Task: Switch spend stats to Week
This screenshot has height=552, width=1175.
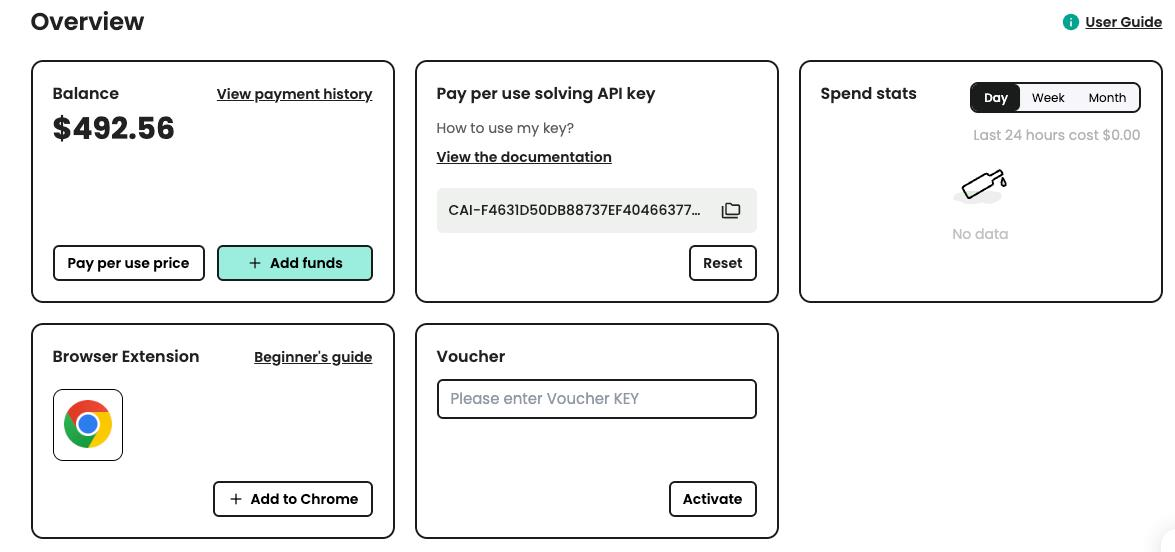Action: [1048, 98]
